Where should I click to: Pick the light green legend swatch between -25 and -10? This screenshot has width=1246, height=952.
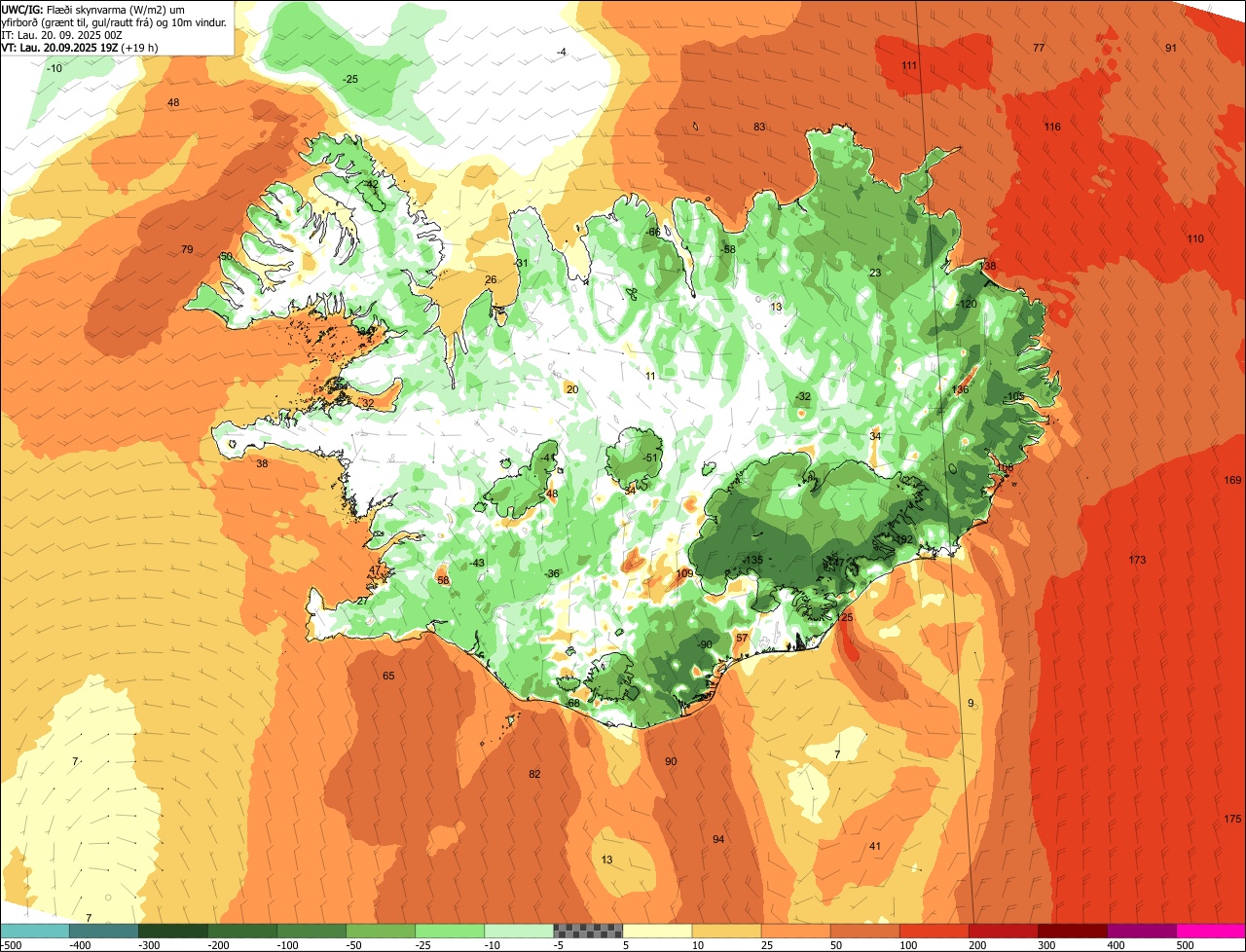click(x=450, y=931)
